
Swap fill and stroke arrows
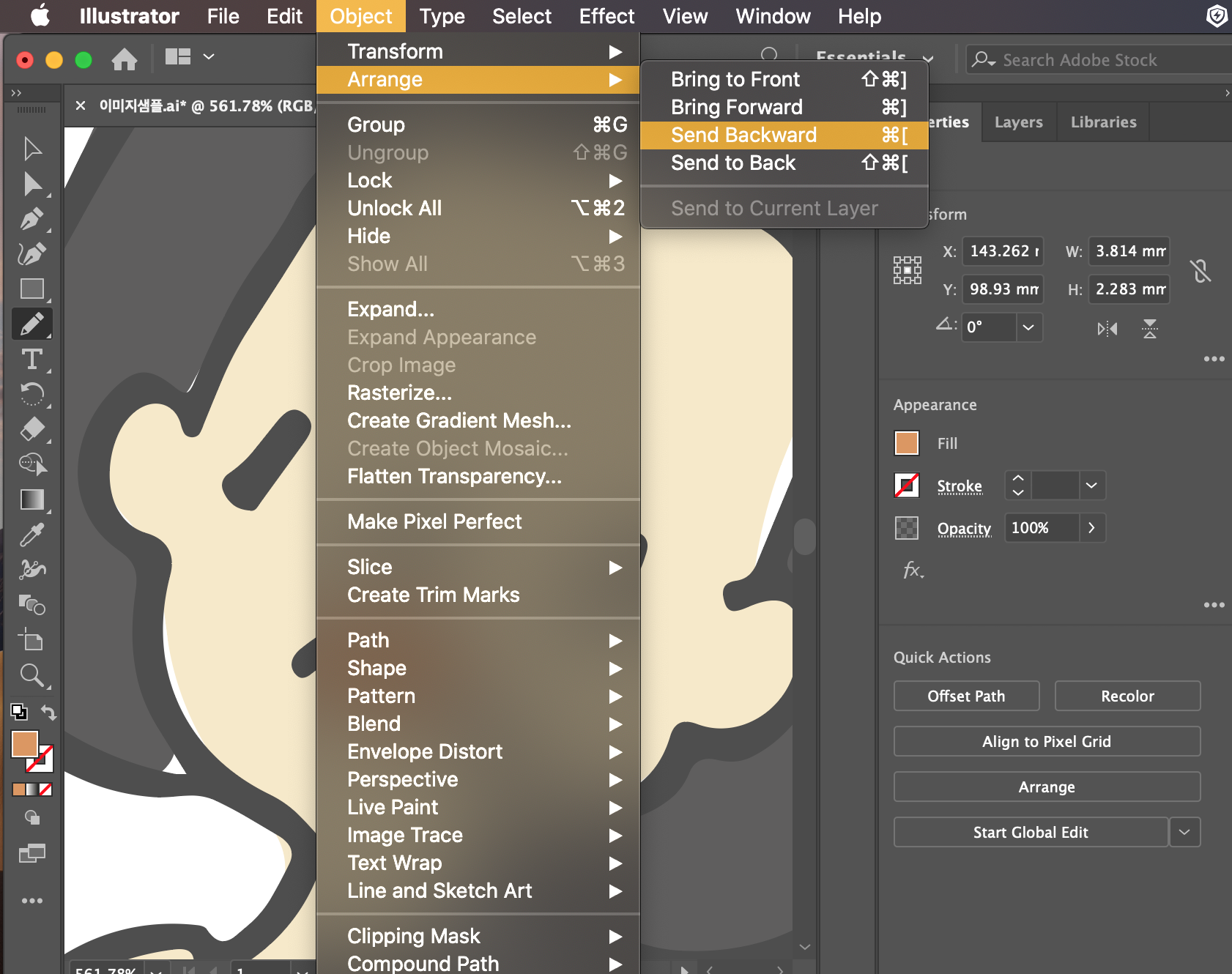tap(48, 712)
